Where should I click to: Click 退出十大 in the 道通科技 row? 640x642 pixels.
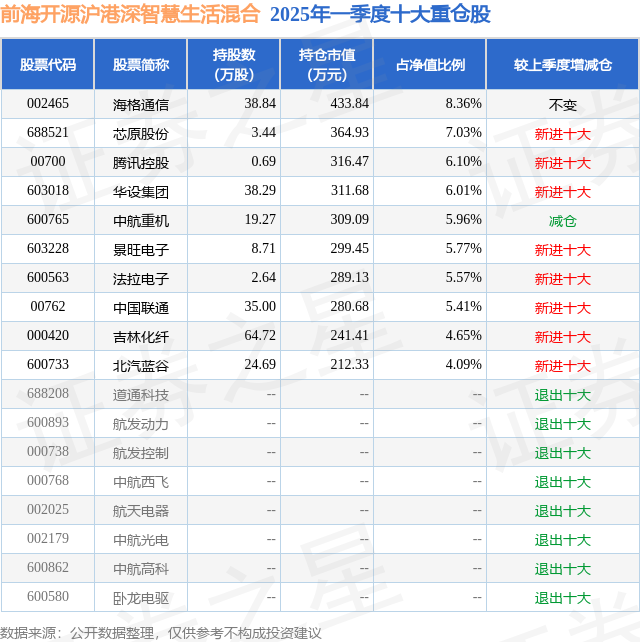(x=563, y=396)
